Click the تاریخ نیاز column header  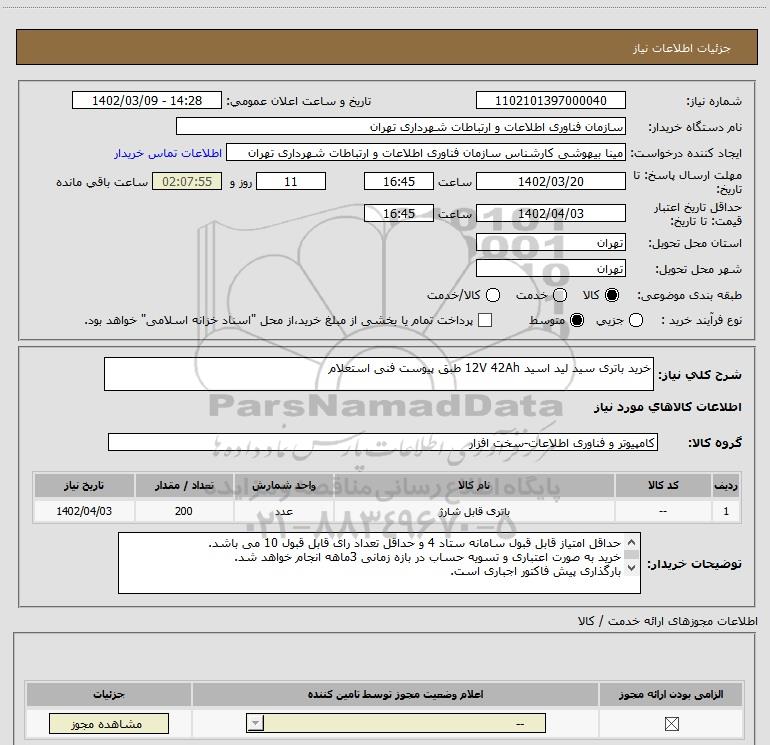(84, 485)
